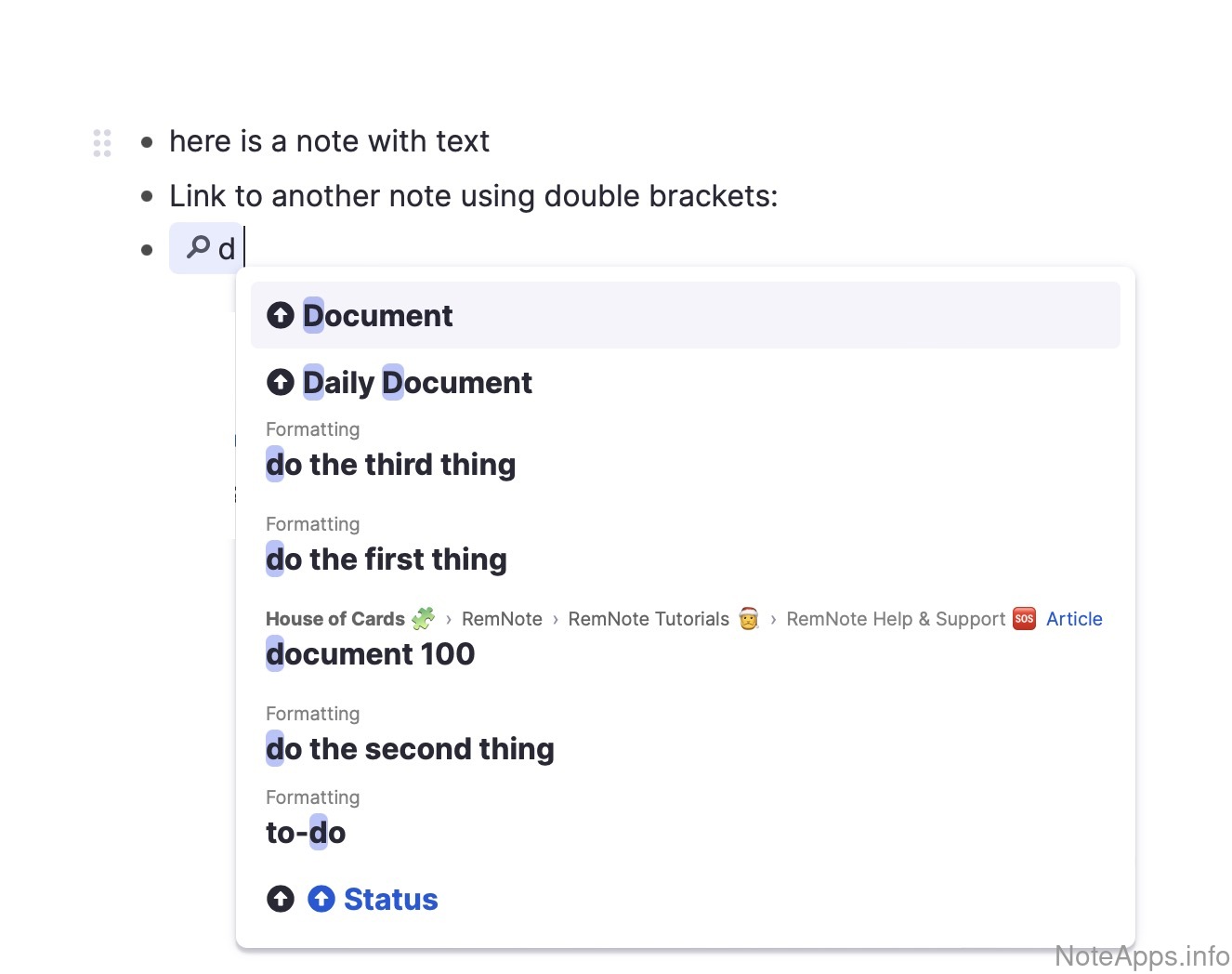Click the bullet of 'here is a note with text'
The image size is (1232, 974).
(147, 142)
